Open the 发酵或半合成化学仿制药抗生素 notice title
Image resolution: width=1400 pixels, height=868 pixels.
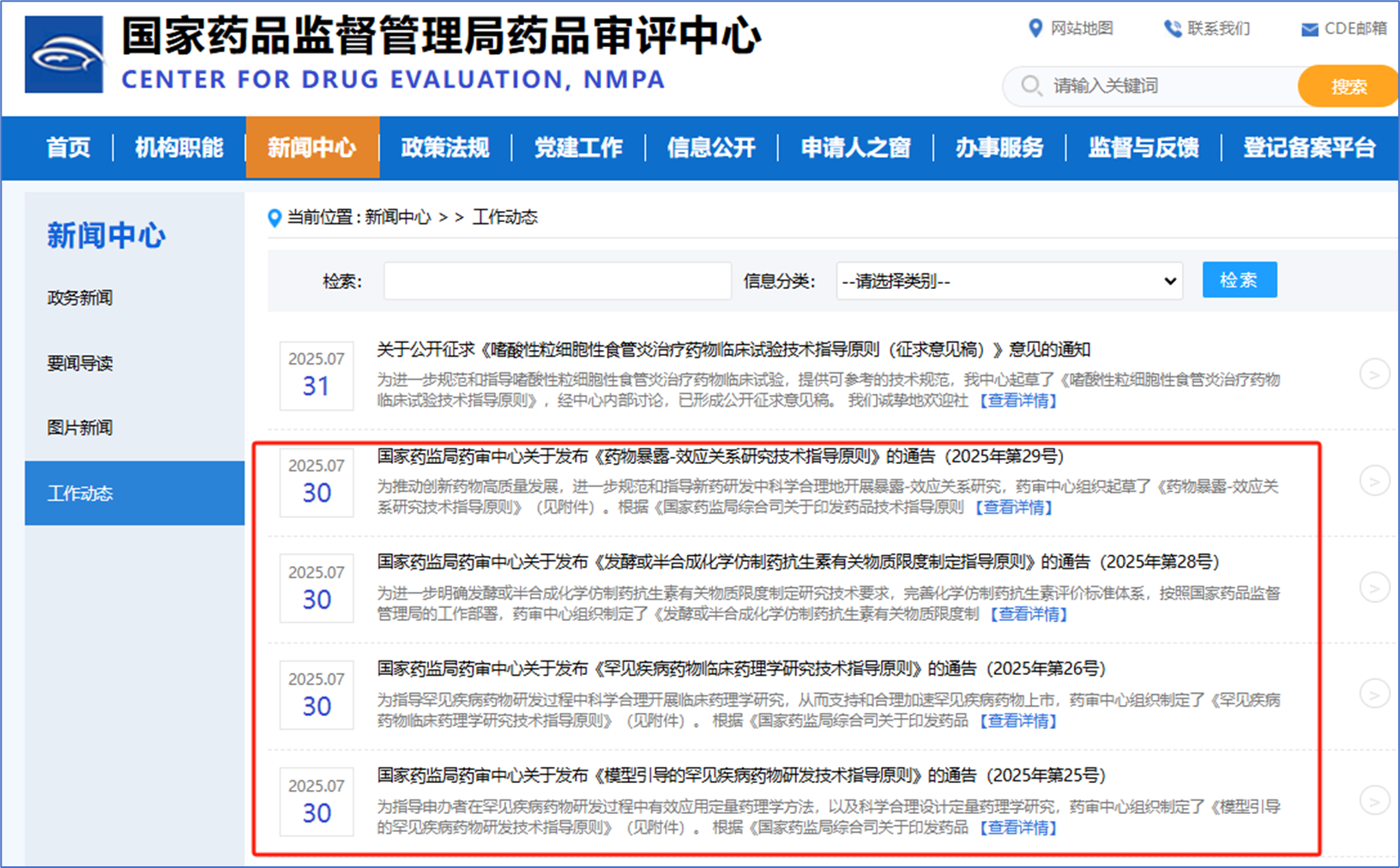[x=798, y=563]
